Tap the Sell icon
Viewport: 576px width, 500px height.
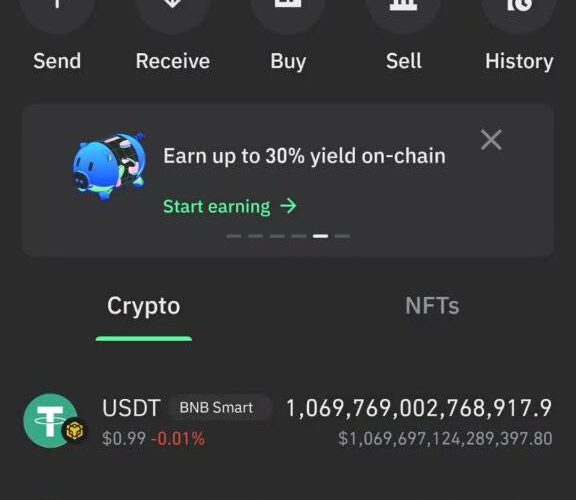point(403,13)
